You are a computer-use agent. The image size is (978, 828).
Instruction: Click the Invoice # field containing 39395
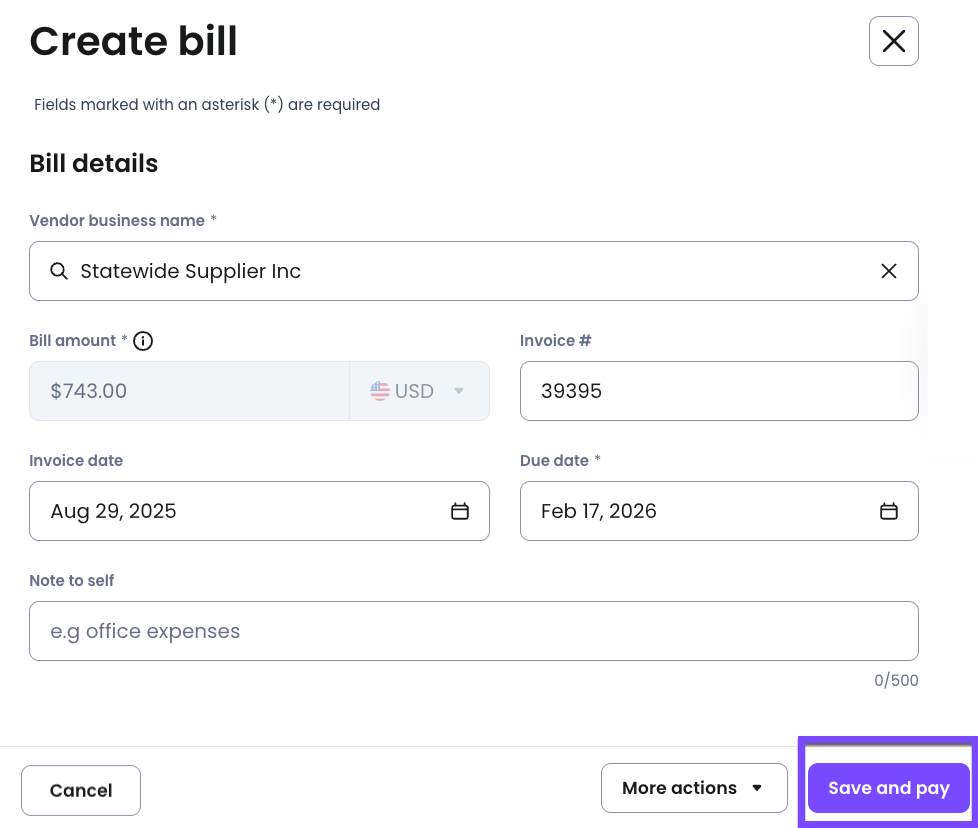pyautogui.click(x=718, y=391)
